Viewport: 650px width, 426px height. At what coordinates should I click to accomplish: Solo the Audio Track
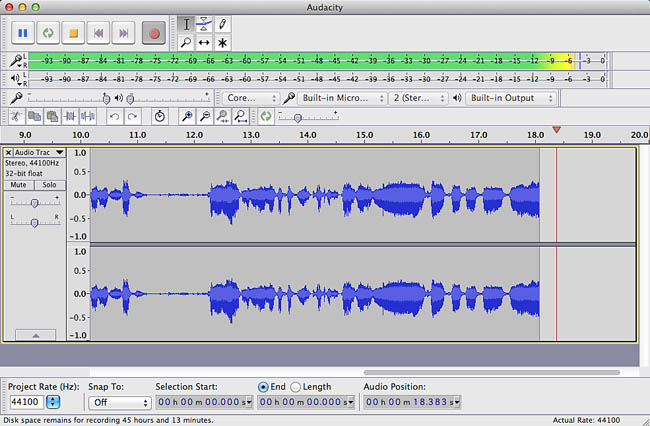[x=49, y=185]
